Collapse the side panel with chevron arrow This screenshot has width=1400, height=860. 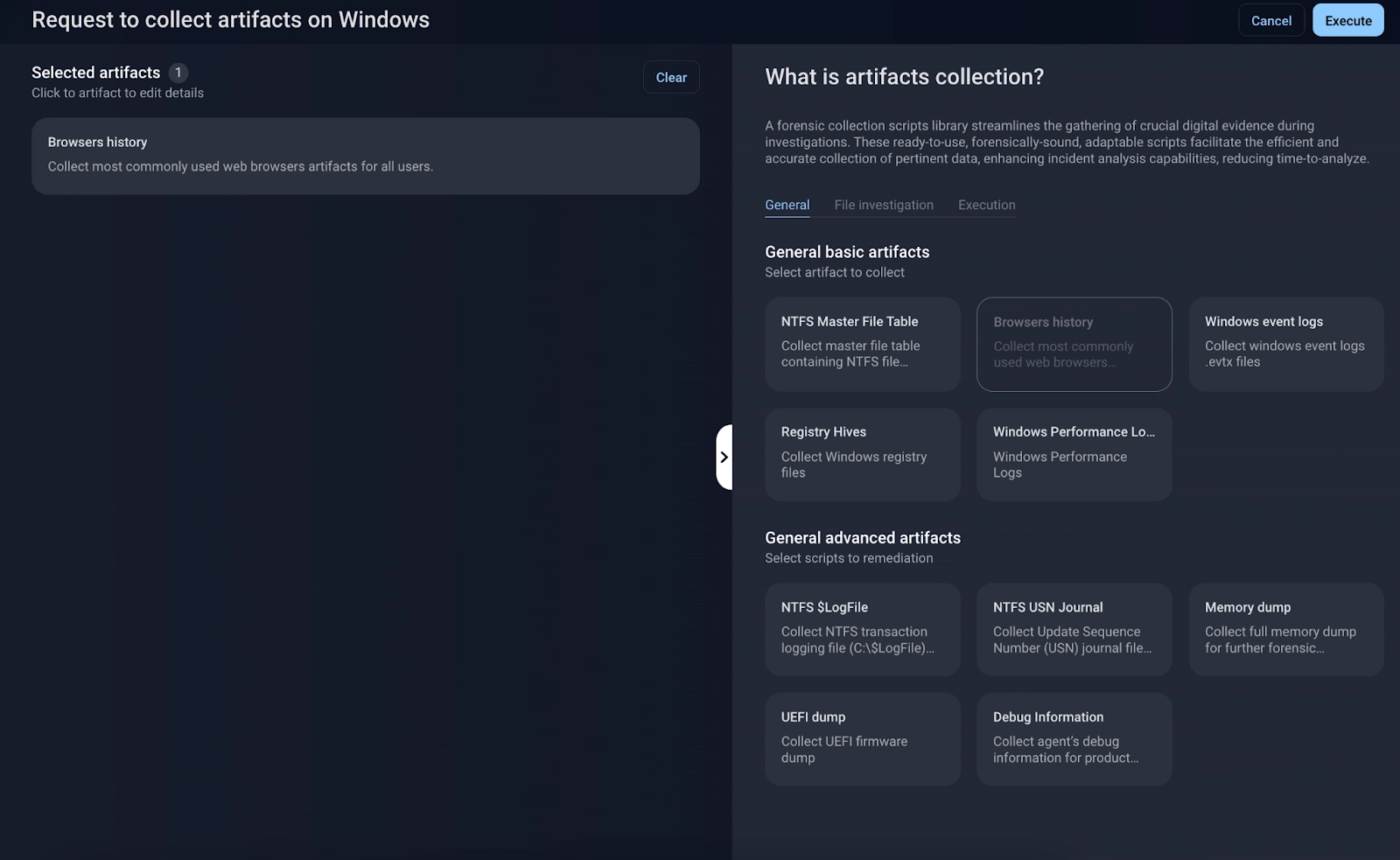[724, 457]
